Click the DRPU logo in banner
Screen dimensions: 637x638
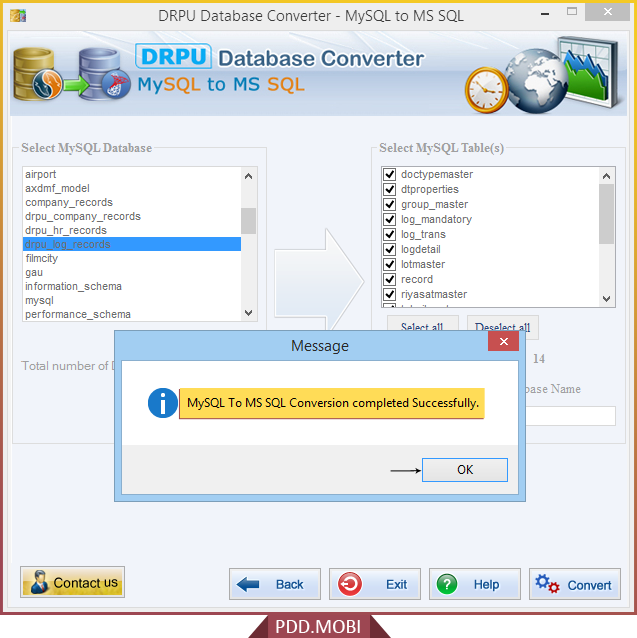pos(174,56)
